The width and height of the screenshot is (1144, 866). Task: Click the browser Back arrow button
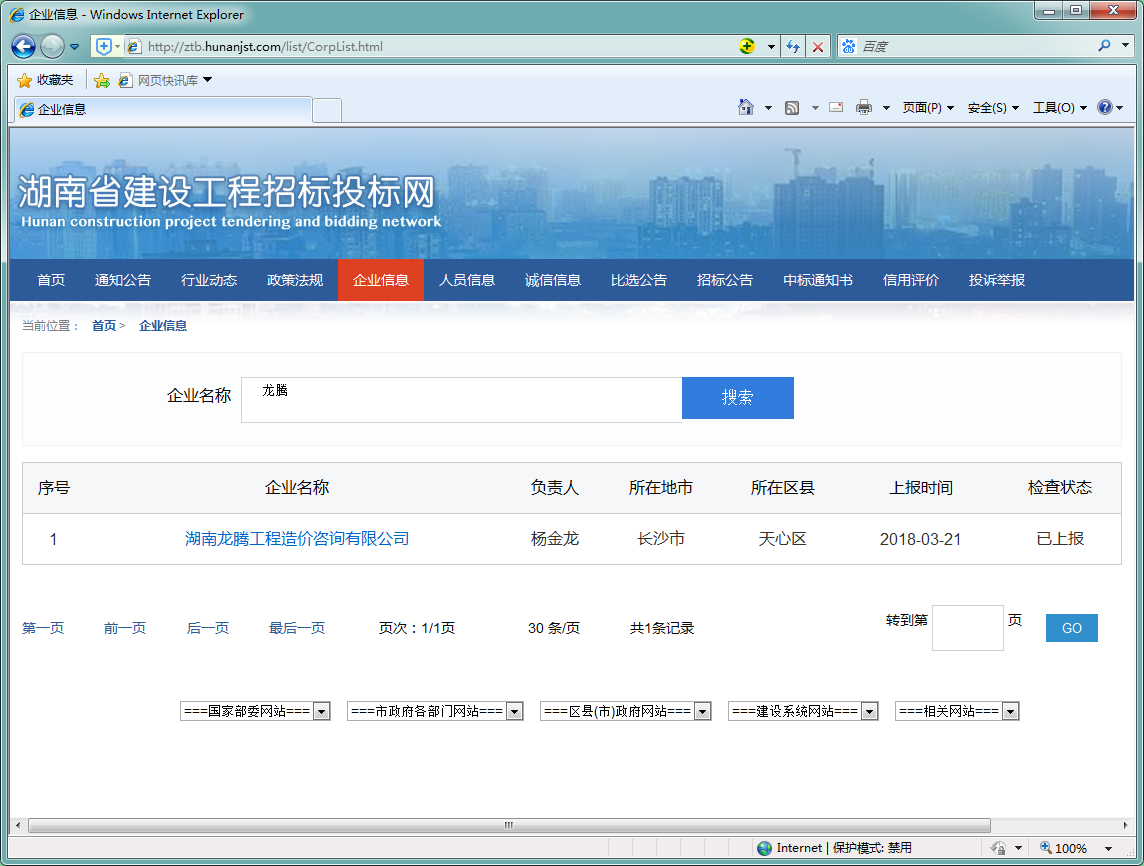click(24, 46)
